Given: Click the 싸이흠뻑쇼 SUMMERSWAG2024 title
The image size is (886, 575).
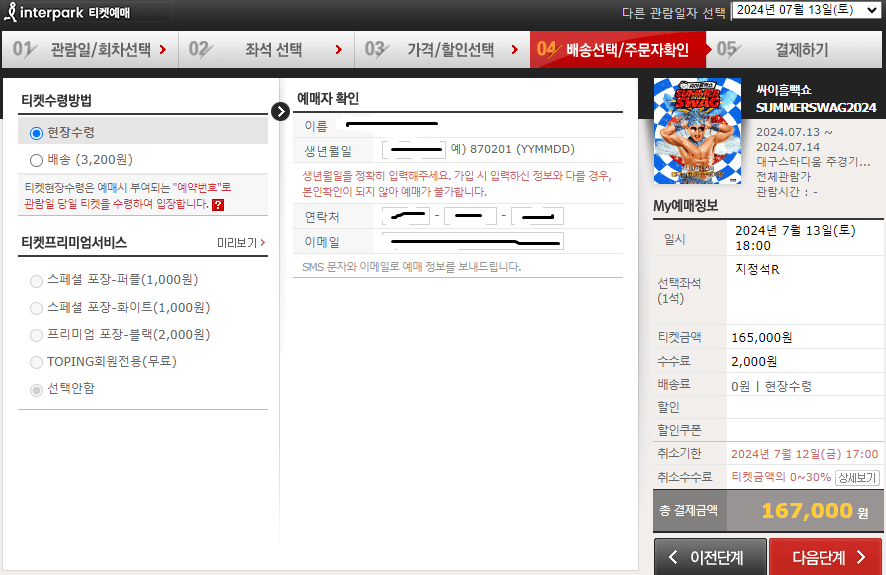Looking at the screenshot, I should [x=816, y=99].
